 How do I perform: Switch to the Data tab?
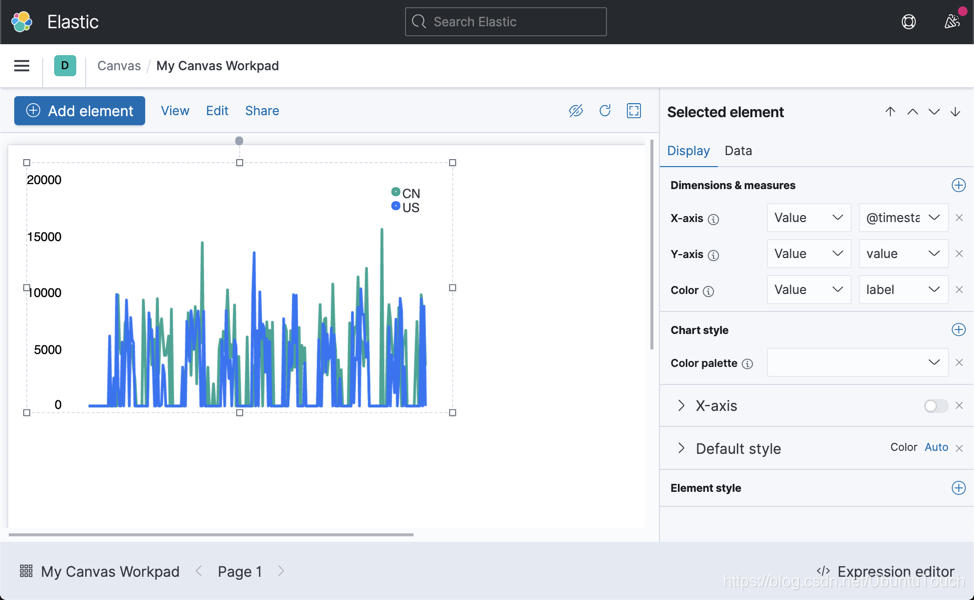click(738, 151)
